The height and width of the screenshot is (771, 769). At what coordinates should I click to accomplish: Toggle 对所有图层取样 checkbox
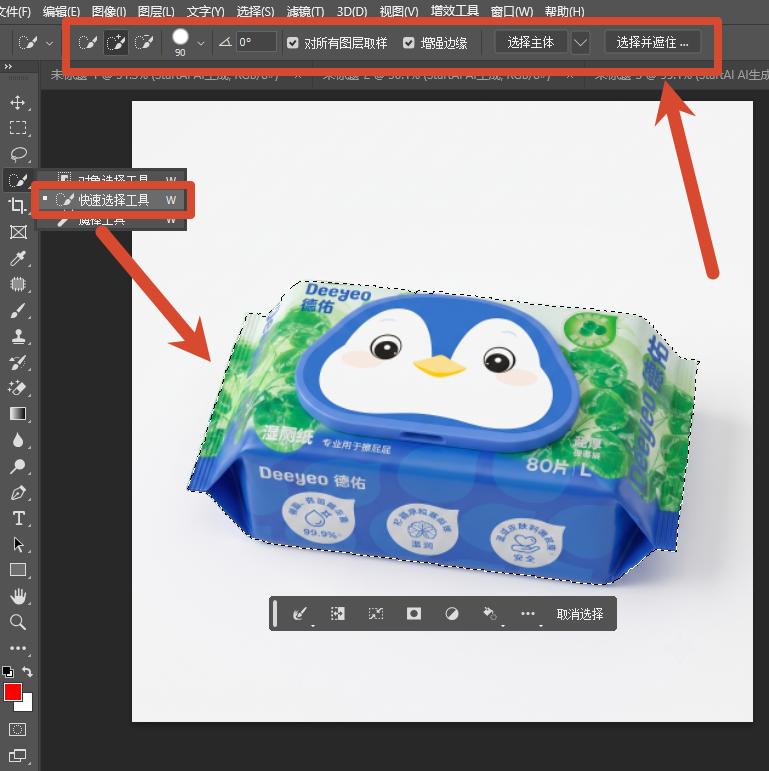pos(293,43)
